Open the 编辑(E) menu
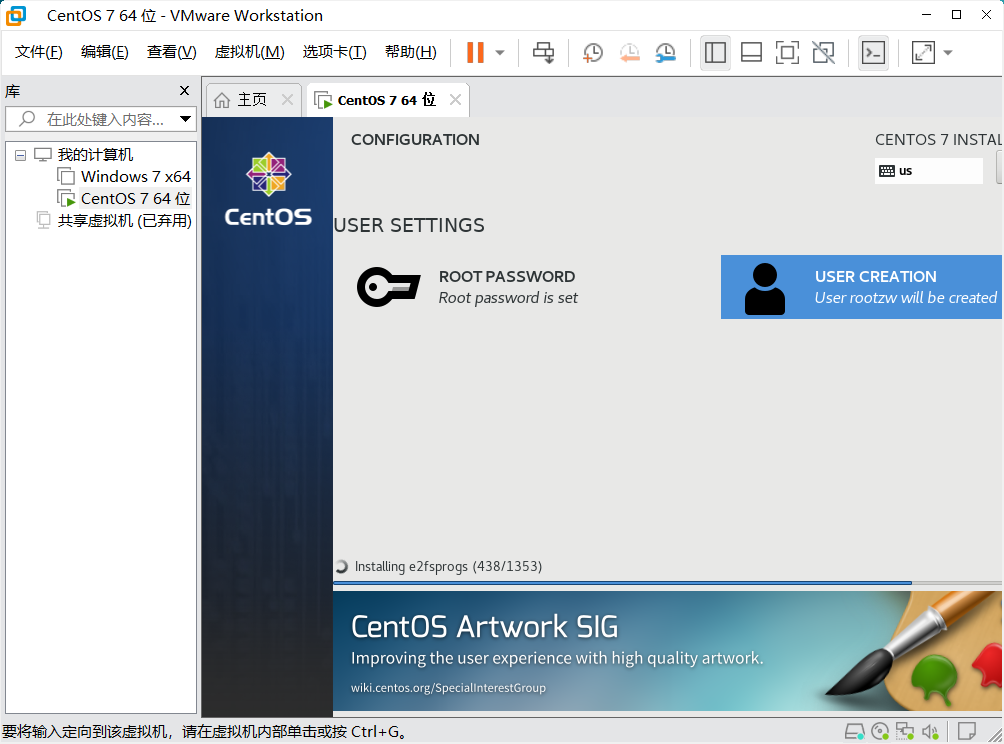1004x744 pixels. (104, 52)
